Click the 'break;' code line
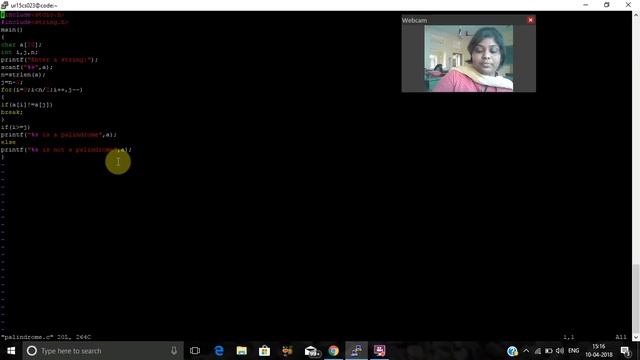Screen dimensions: 640x360 (x=12, y=112)
